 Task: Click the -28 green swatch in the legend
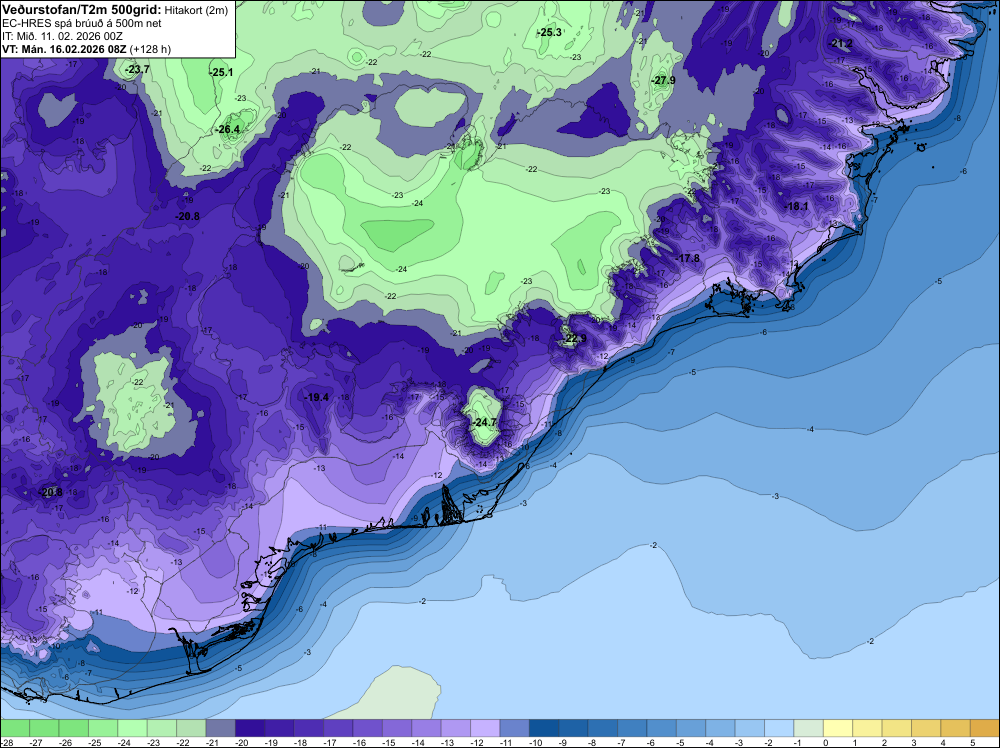15,728
